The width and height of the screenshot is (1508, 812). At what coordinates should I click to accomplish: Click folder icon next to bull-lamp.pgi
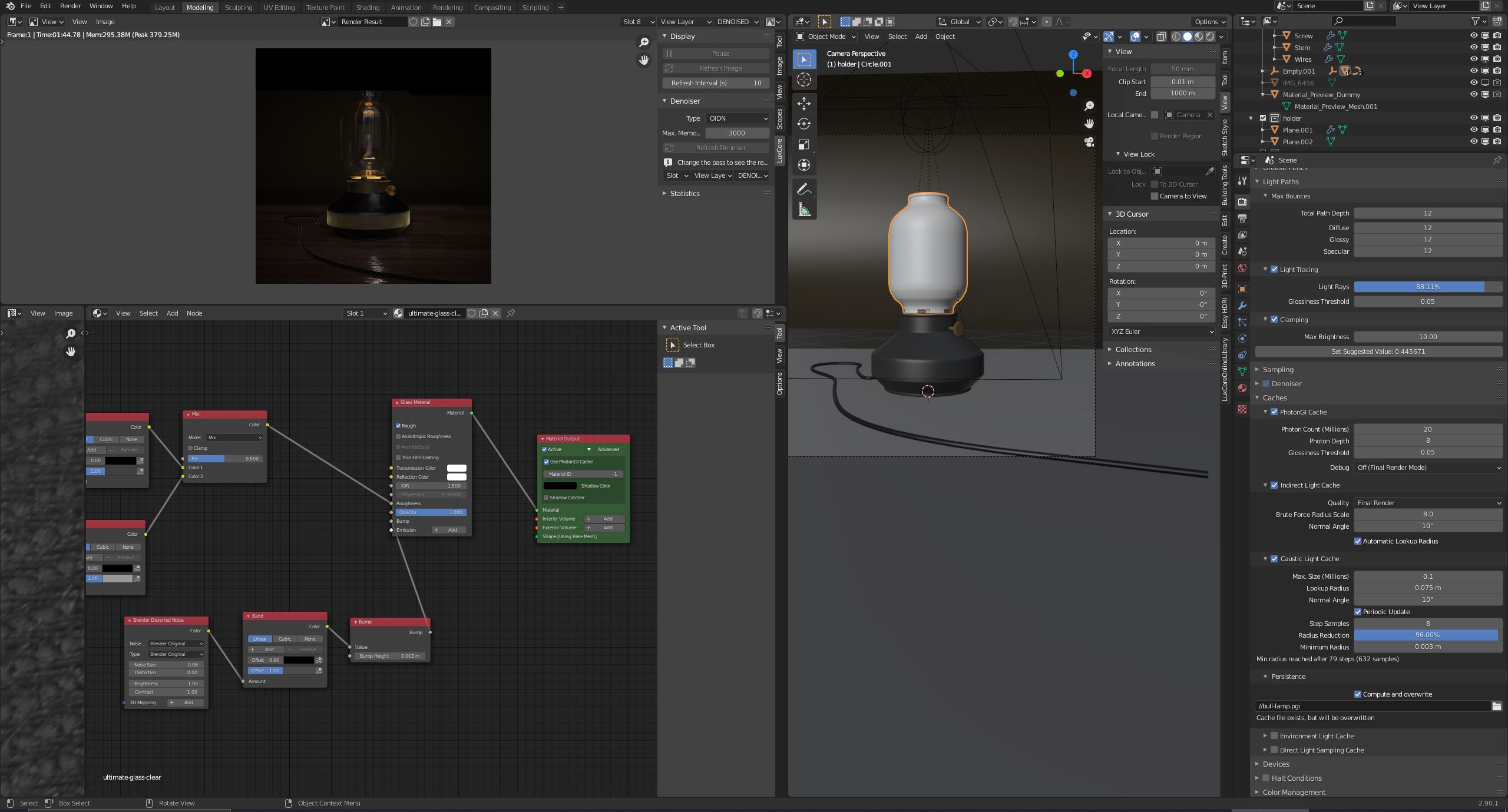1496,706
